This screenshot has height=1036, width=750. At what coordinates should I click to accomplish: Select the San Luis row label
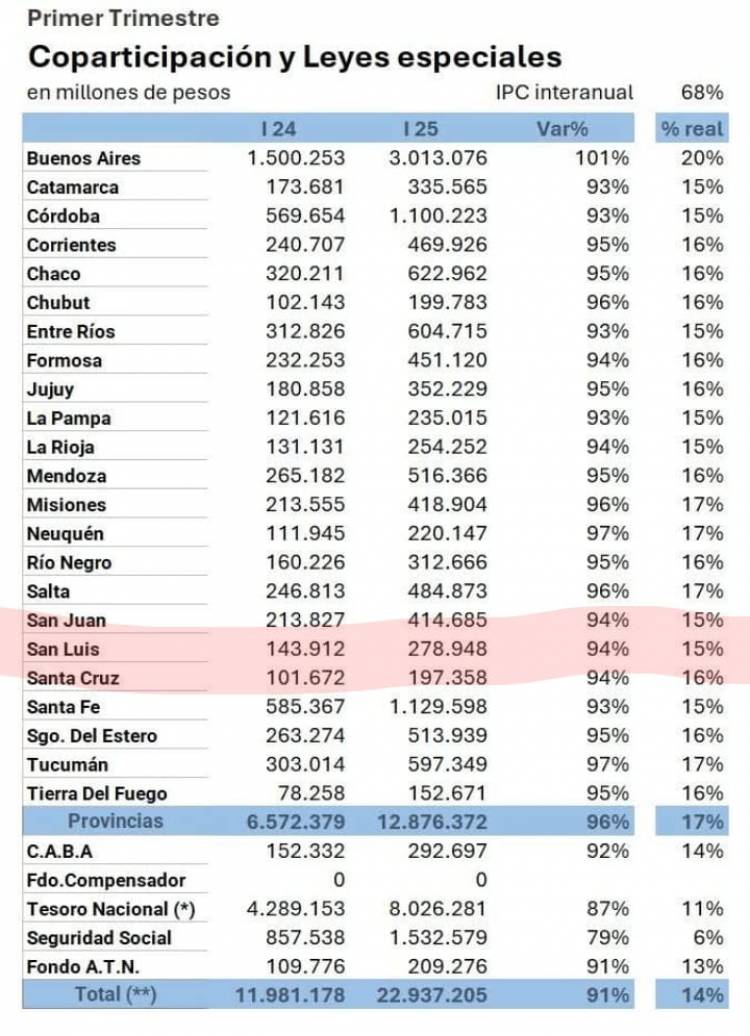[x=65, y=649]
